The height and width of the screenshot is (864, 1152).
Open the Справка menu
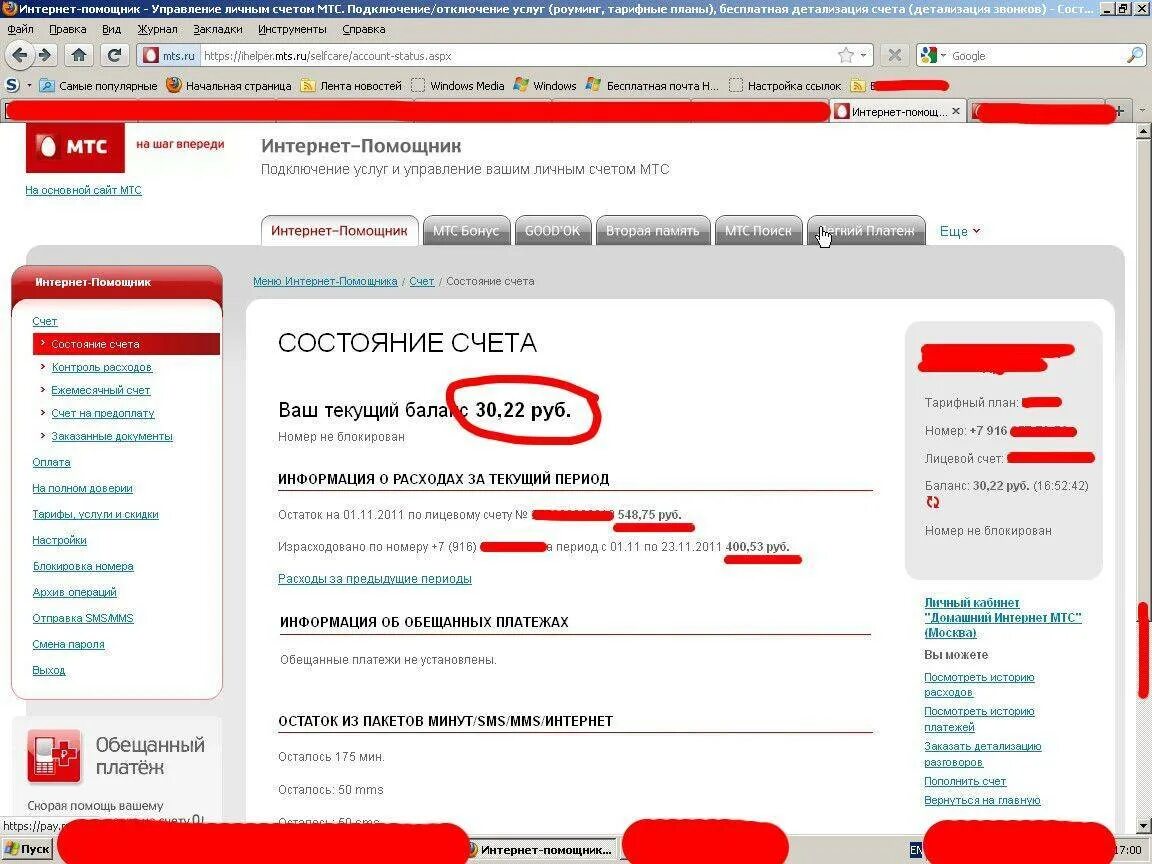[364, 29]
